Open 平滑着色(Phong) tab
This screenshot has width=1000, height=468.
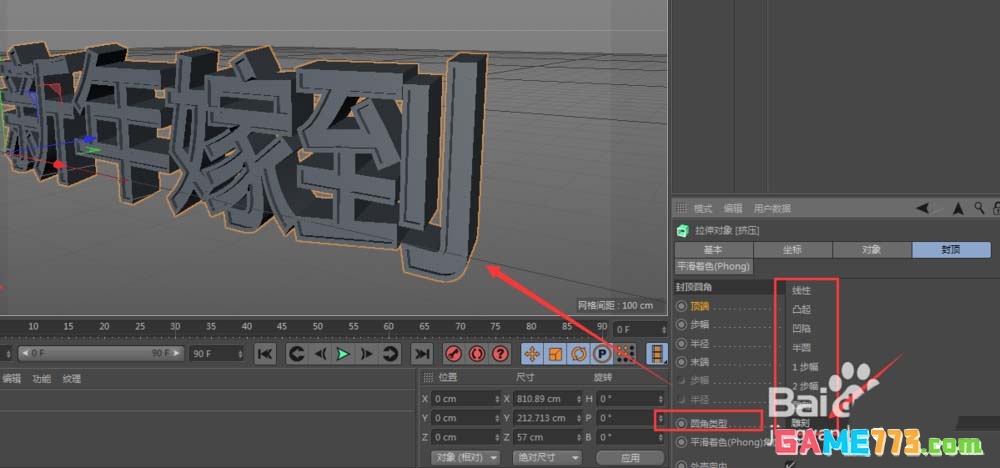pyautogui.click(x=714, y=266)
